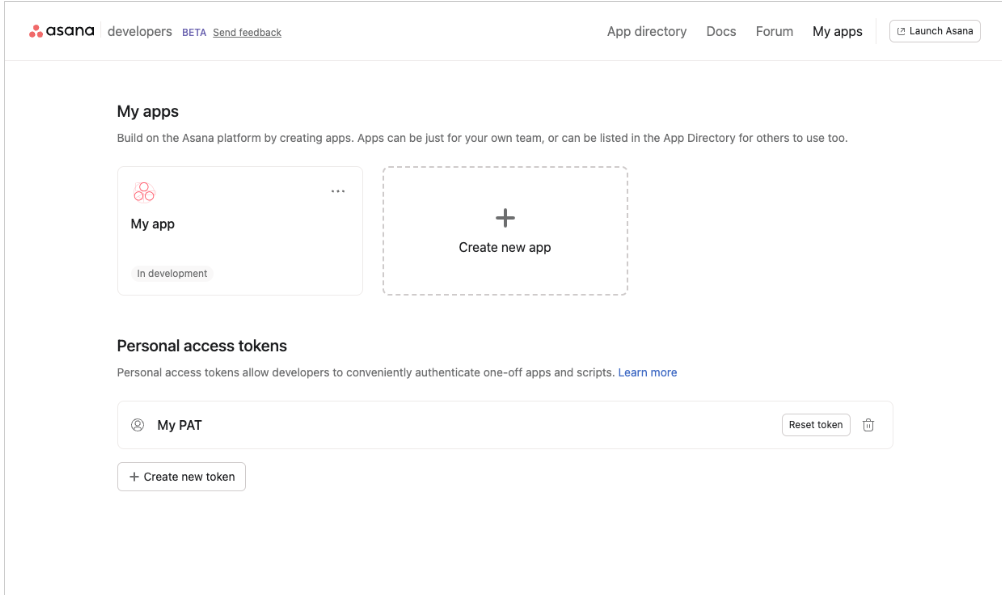Delete My PAT with trash icon

[868, 425]
